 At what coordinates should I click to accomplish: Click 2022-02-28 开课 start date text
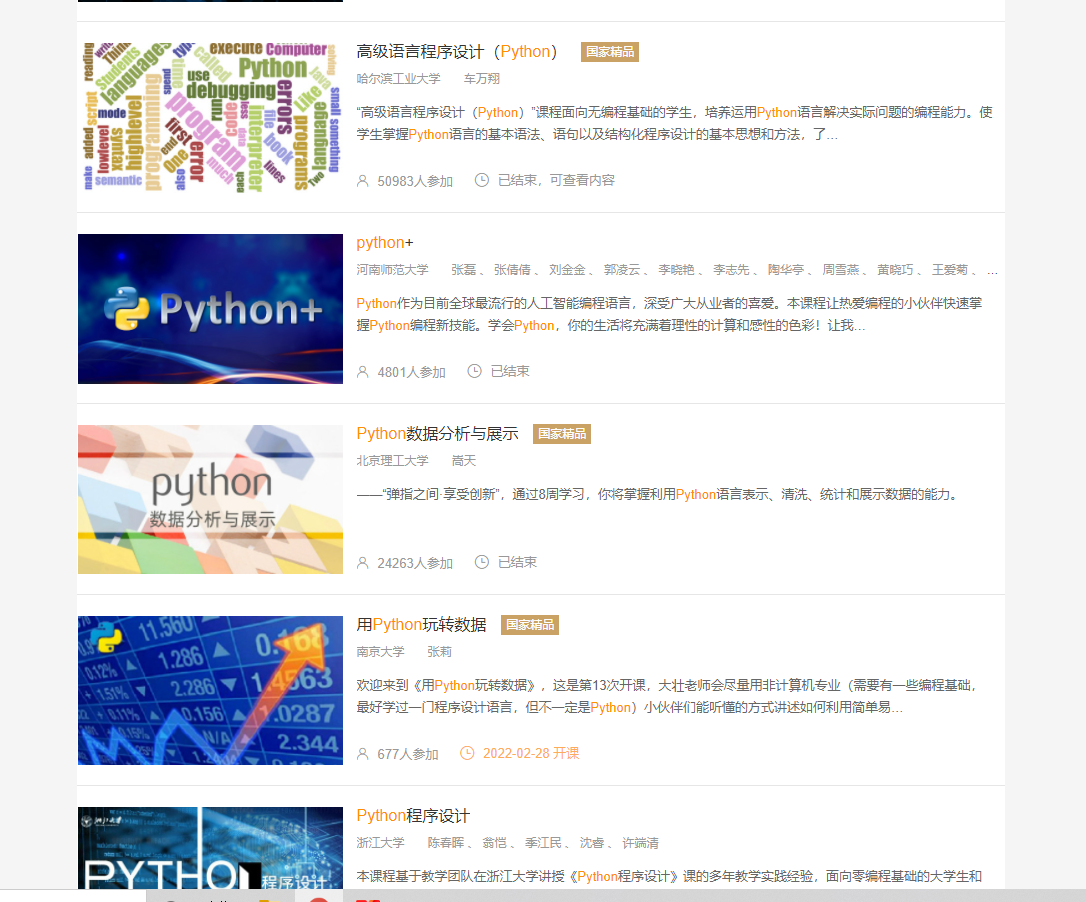pyautogui.click(x=531, y=754)
